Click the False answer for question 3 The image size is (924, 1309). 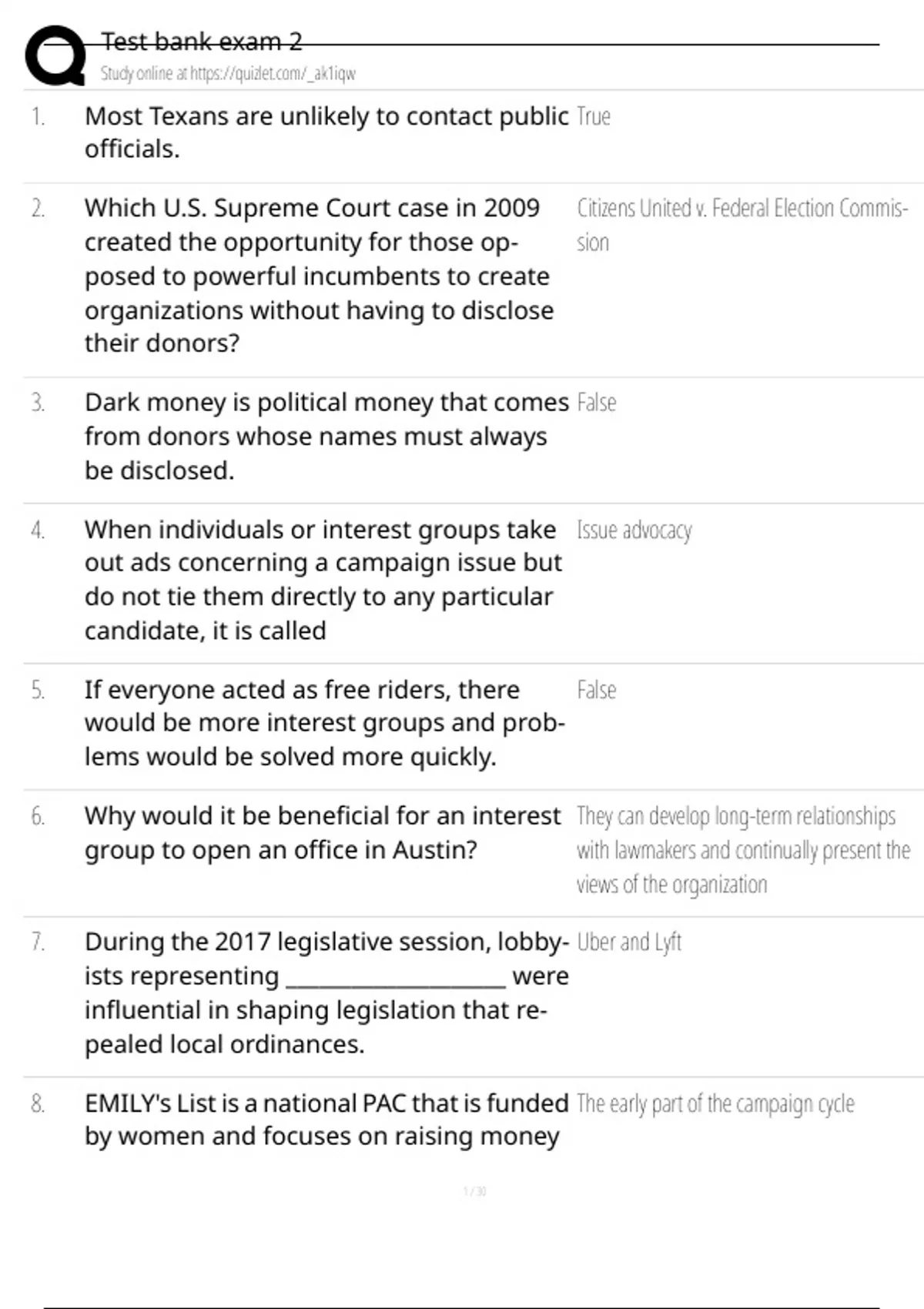(x=597, y=403)
